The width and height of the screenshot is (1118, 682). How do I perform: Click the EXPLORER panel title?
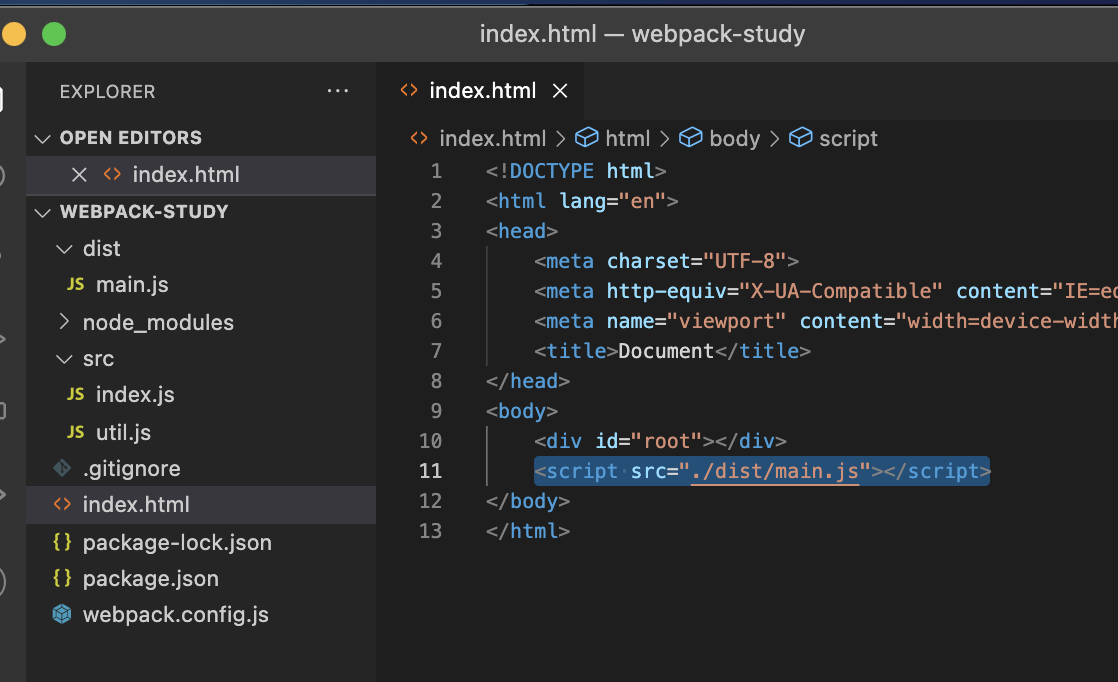108,92
